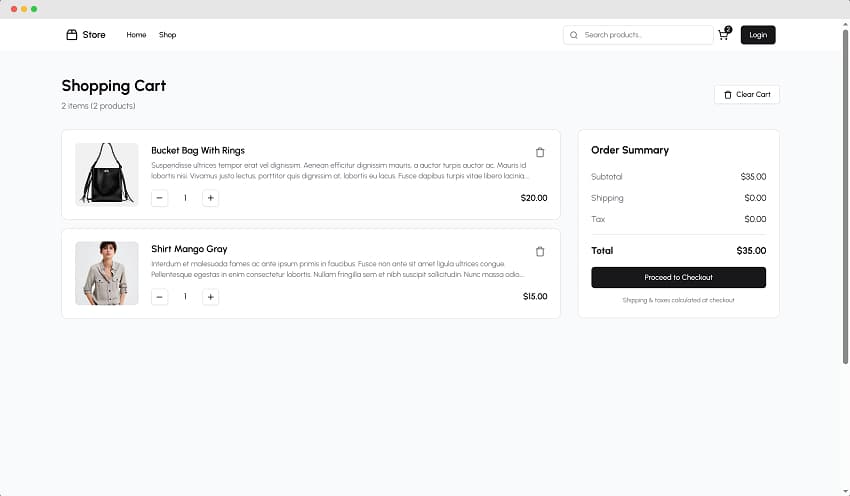
Task: Increase quantity of Bucket Bag With Rings
Action: (x=210, y=198)
